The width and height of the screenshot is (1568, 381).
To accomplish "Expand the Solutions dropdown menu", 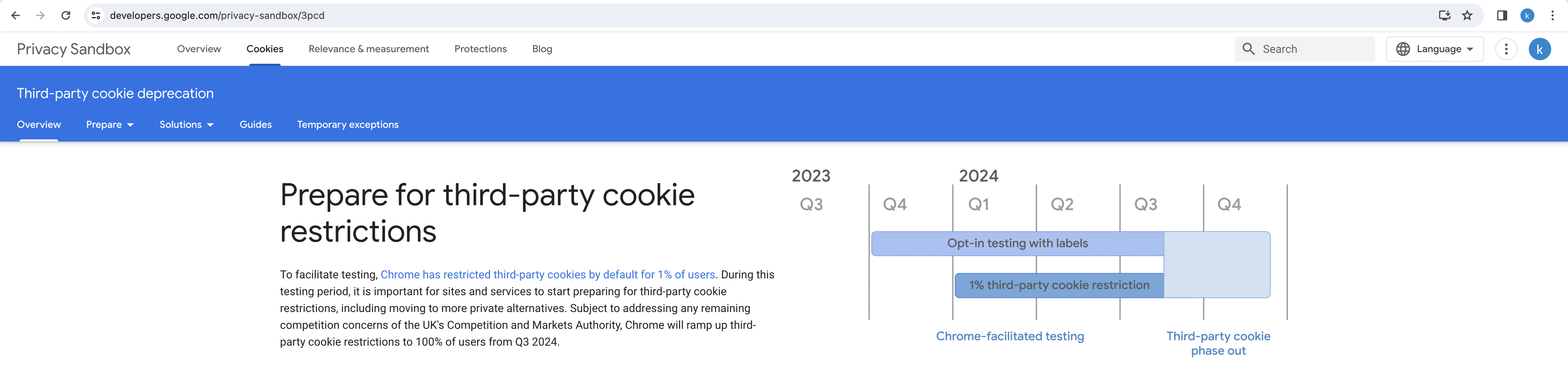I will pyautogui.click(x=186, y=124).
